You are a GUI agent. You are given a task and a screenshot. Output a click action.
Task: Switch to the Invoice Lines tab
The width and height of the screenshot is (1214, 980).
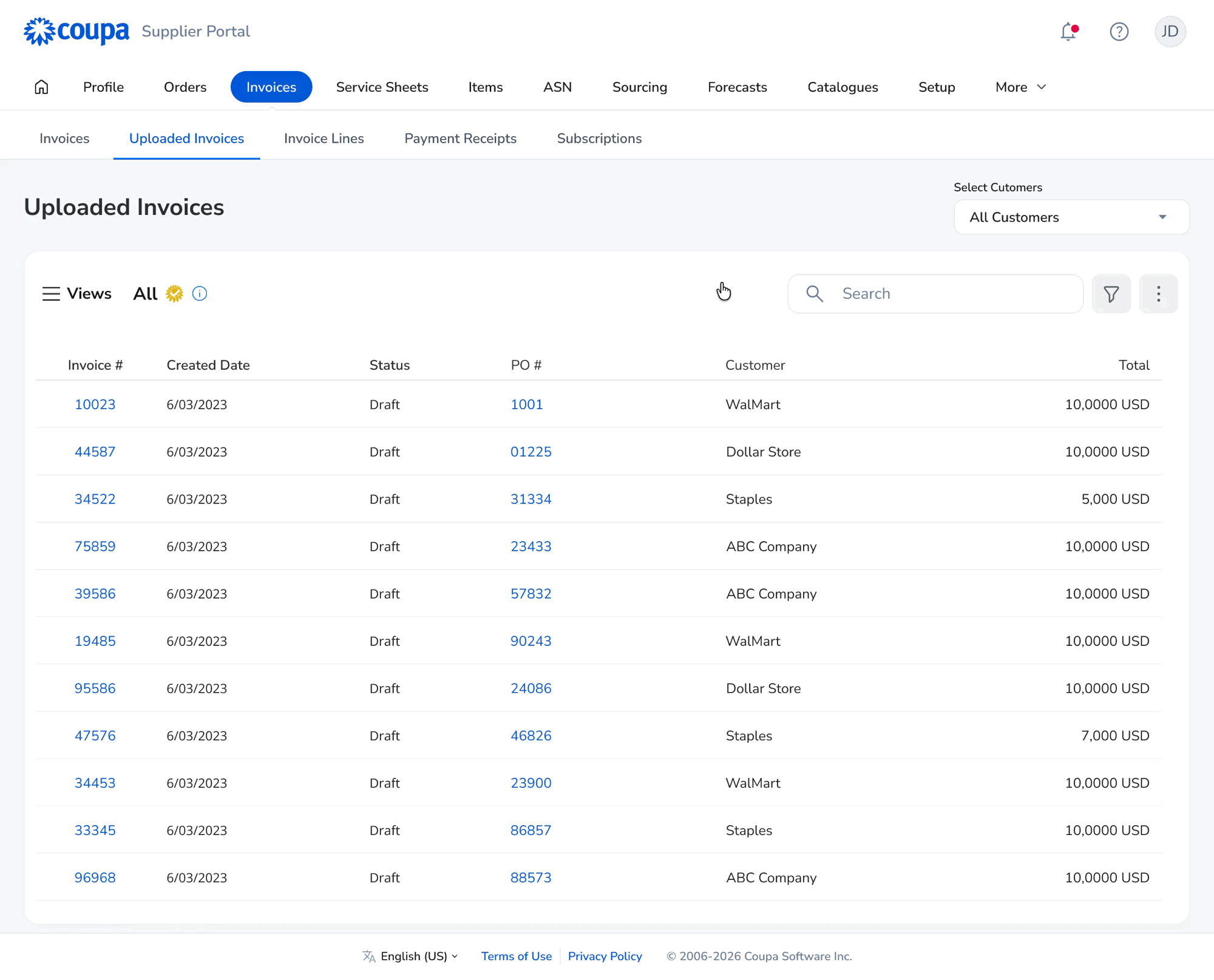pos(324,138)
